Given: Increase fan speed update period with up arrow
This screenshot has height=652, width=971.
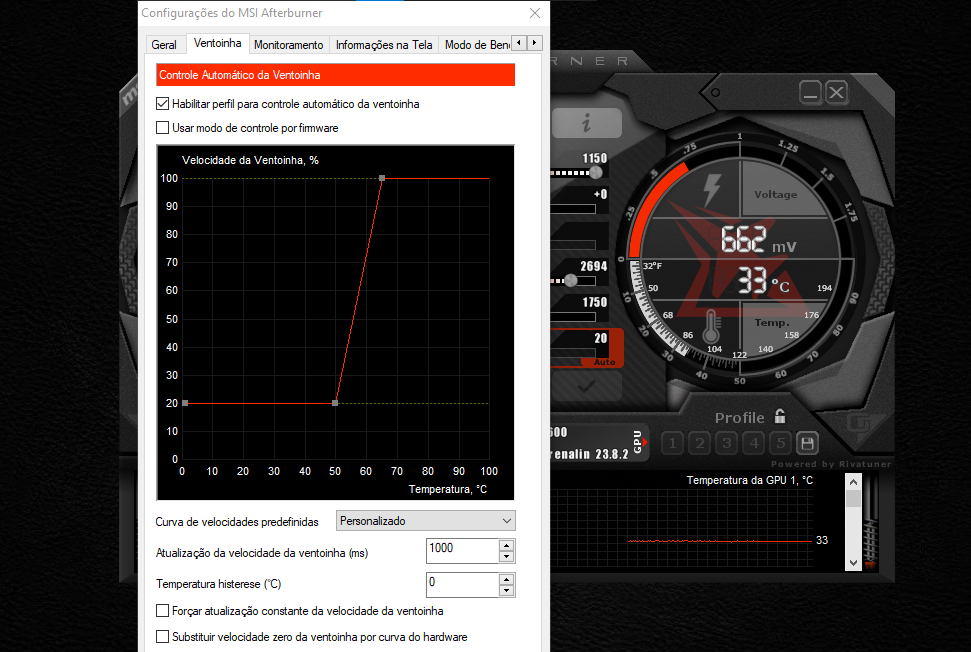Looking at the screenshot, I should pos(507,546).
